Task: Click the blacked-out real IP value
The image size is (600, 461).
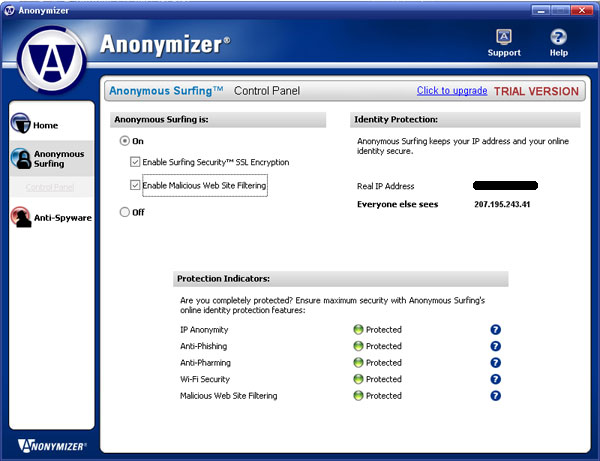Action: [505, 186]
